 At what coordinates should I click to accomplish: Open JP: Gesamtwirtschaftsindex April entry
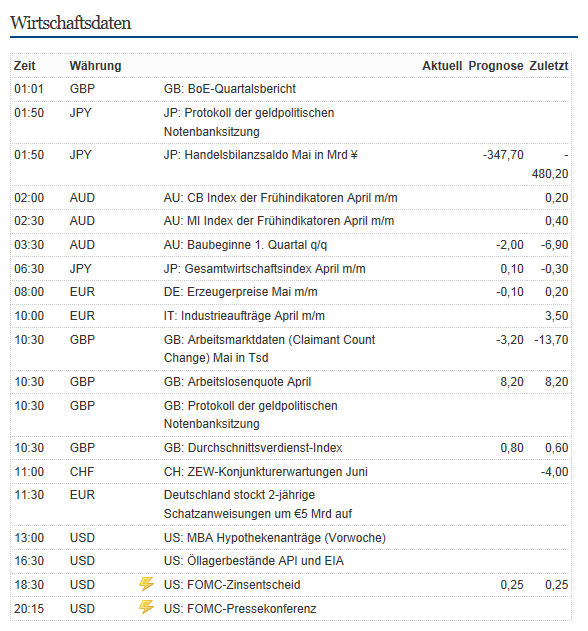264,269
